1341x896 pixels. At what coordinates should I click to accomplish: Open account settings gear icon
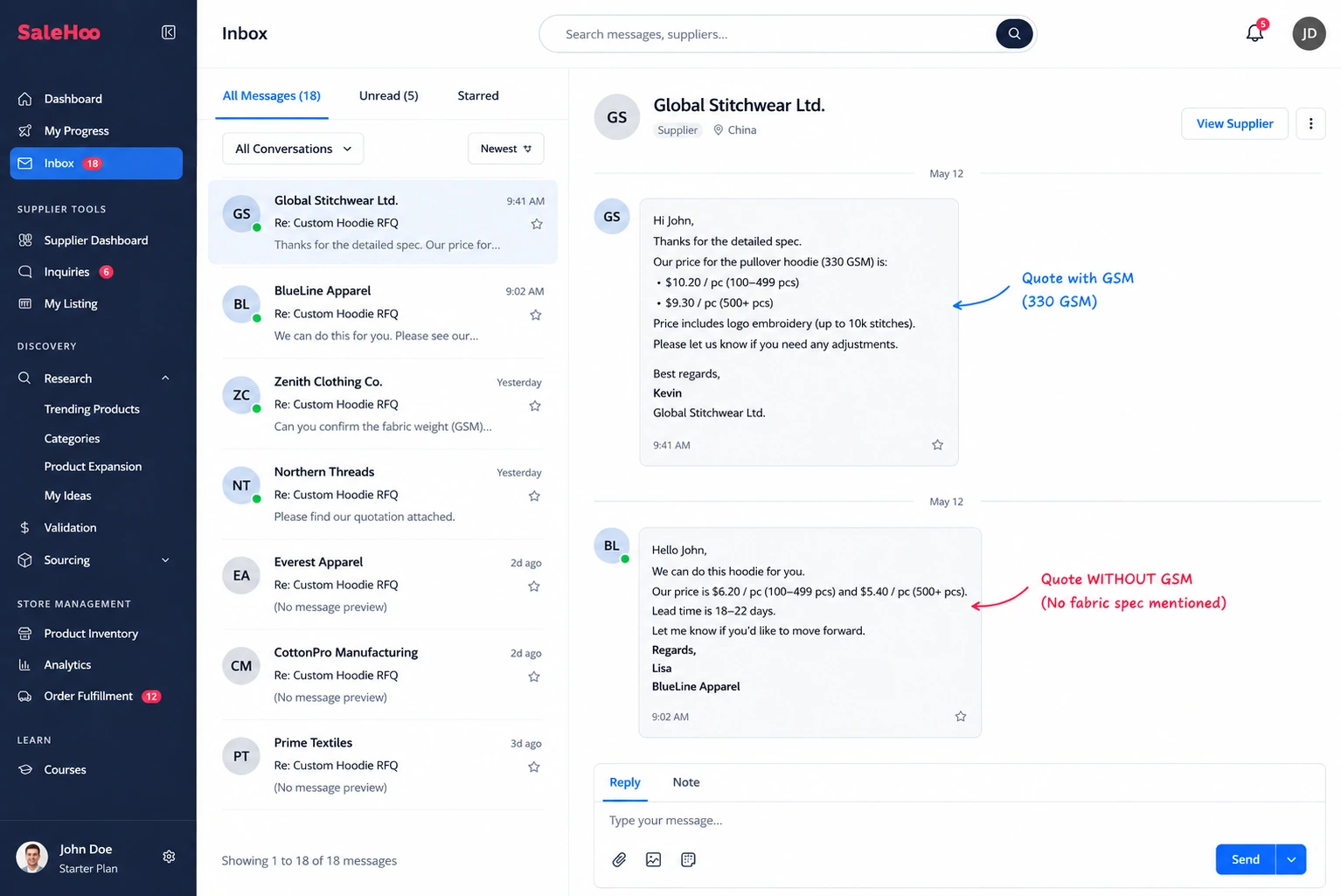(x=169, y=857)
